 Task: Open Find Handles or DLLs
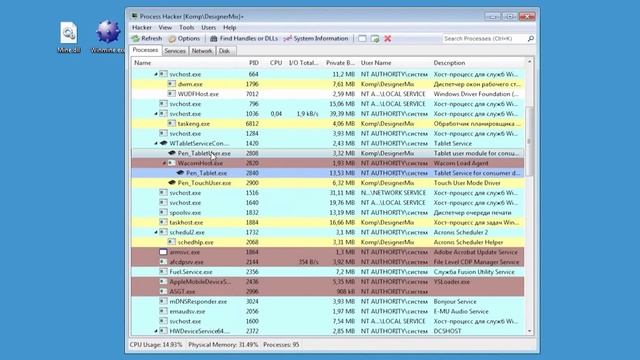244,38
